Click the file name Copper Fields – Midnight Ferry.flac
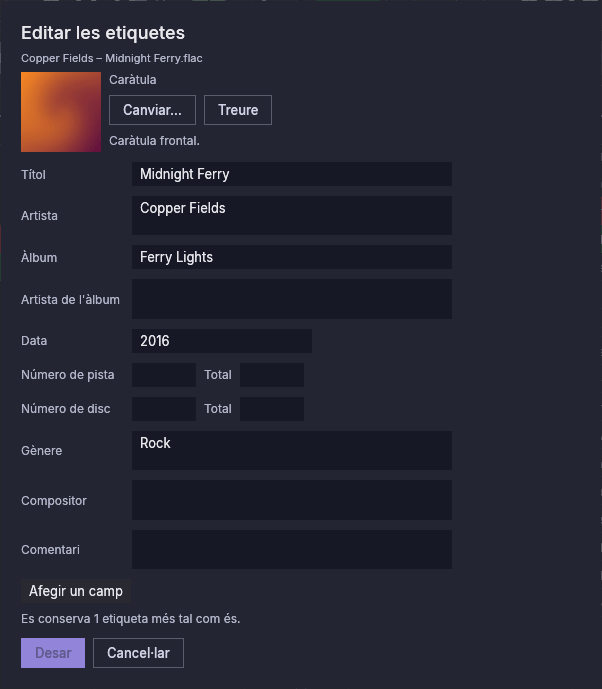 coord(112,58)
